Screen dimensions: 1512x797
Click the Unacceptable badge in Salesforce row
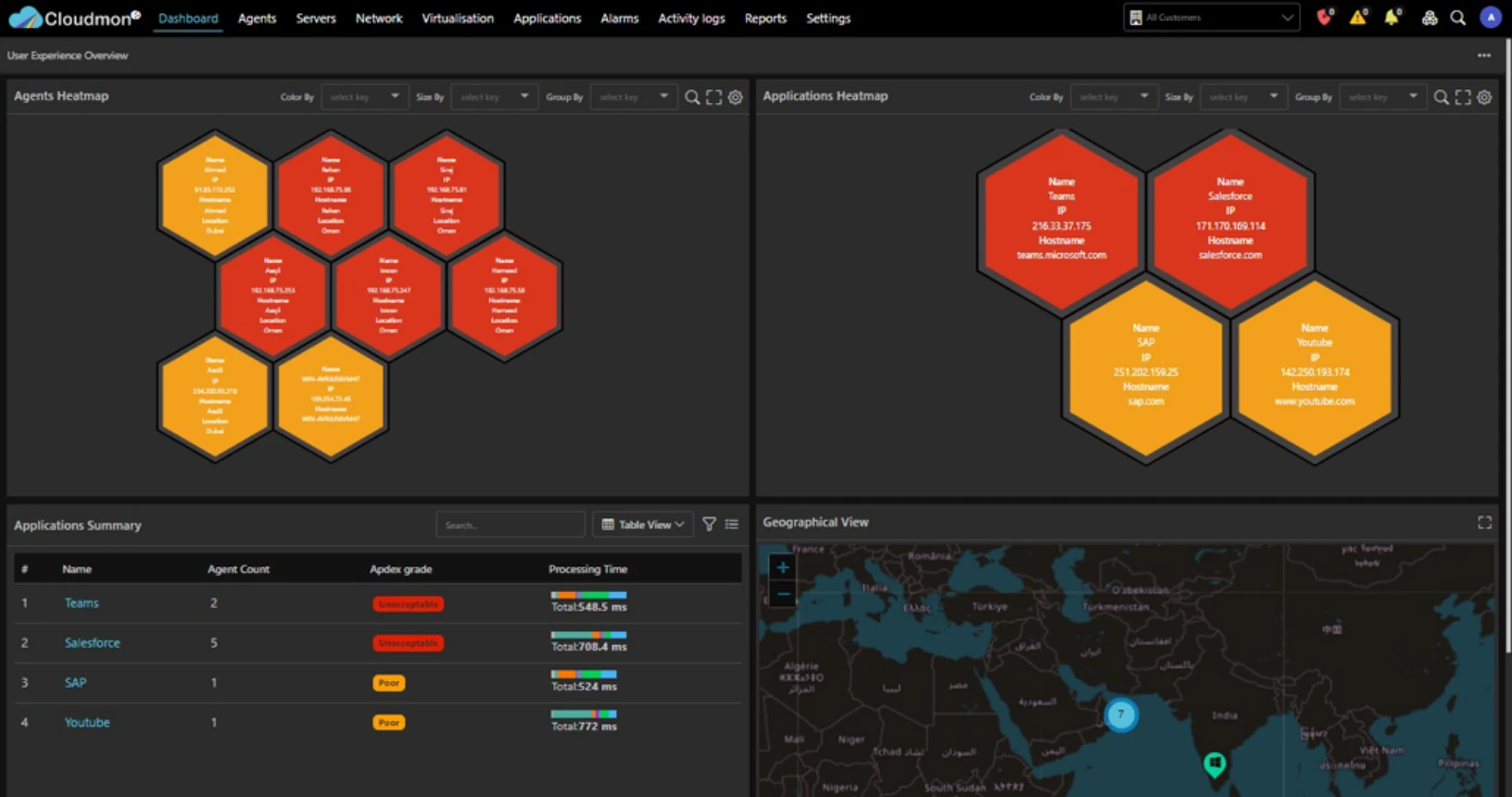pyautogui.click(x=409, y=643)
